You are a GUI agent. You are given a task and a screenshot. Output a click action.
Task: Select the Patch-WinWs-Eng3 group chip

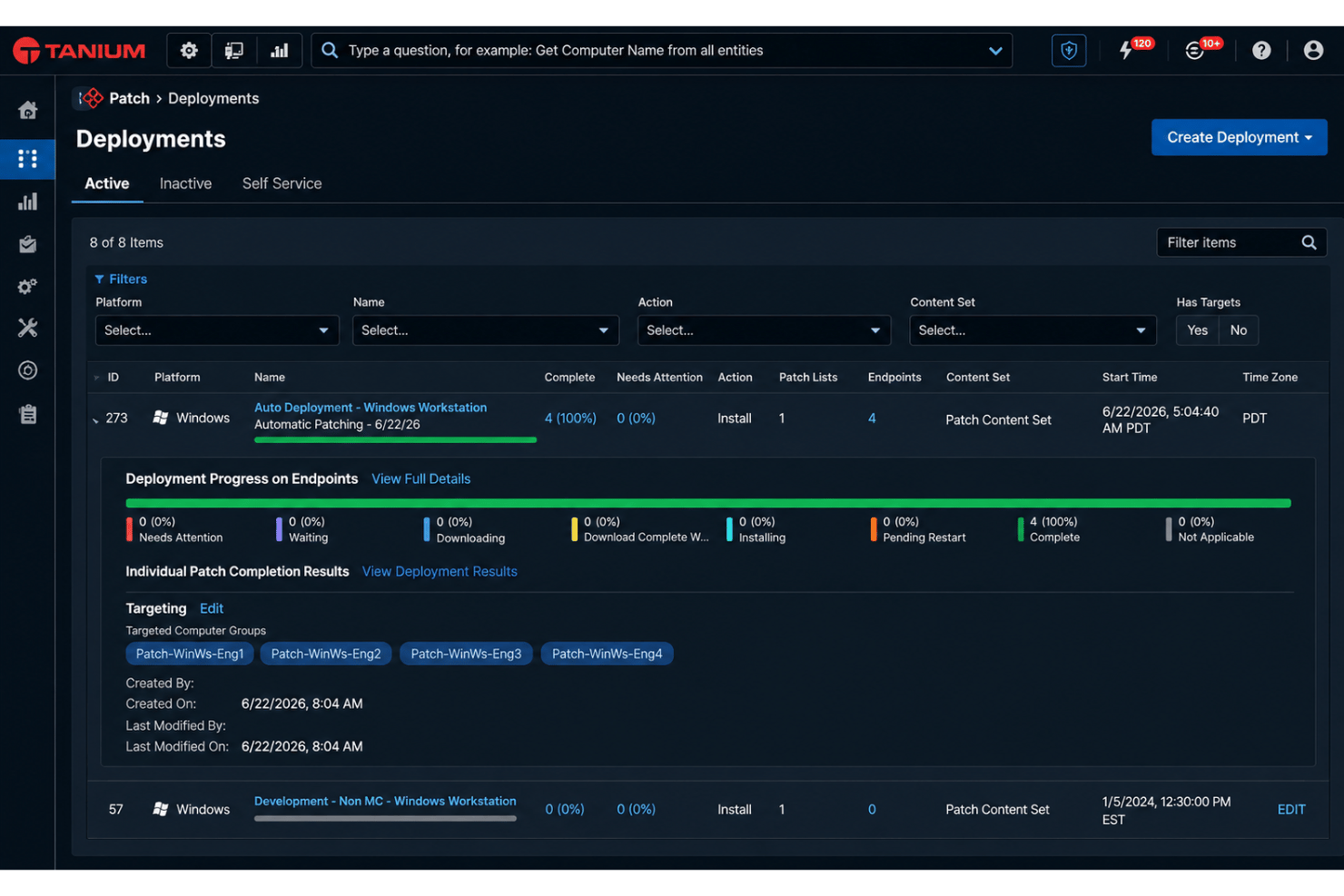[466, 654]
